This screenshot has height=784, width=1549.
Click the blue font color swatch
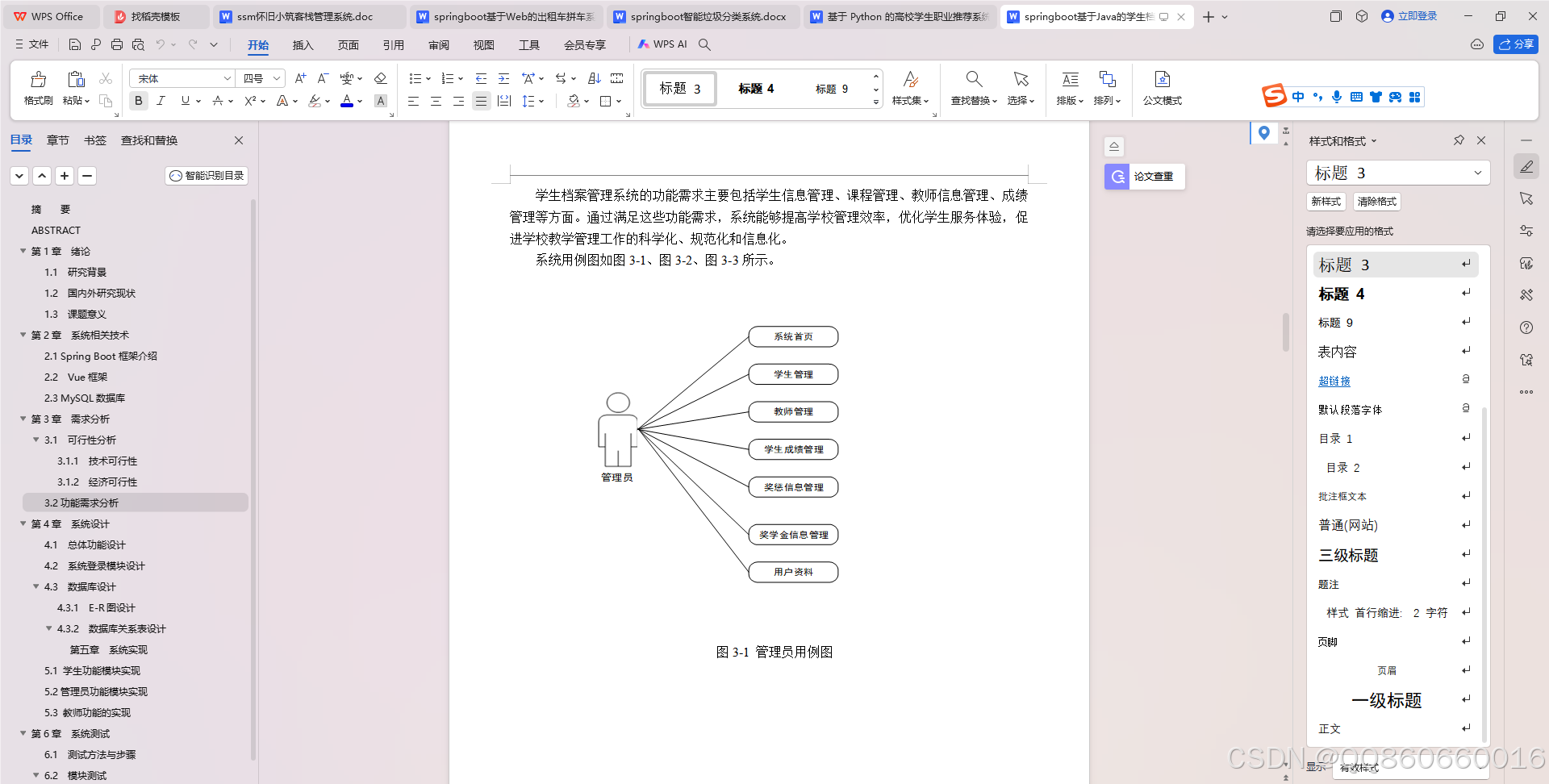(x=347, y=101)
